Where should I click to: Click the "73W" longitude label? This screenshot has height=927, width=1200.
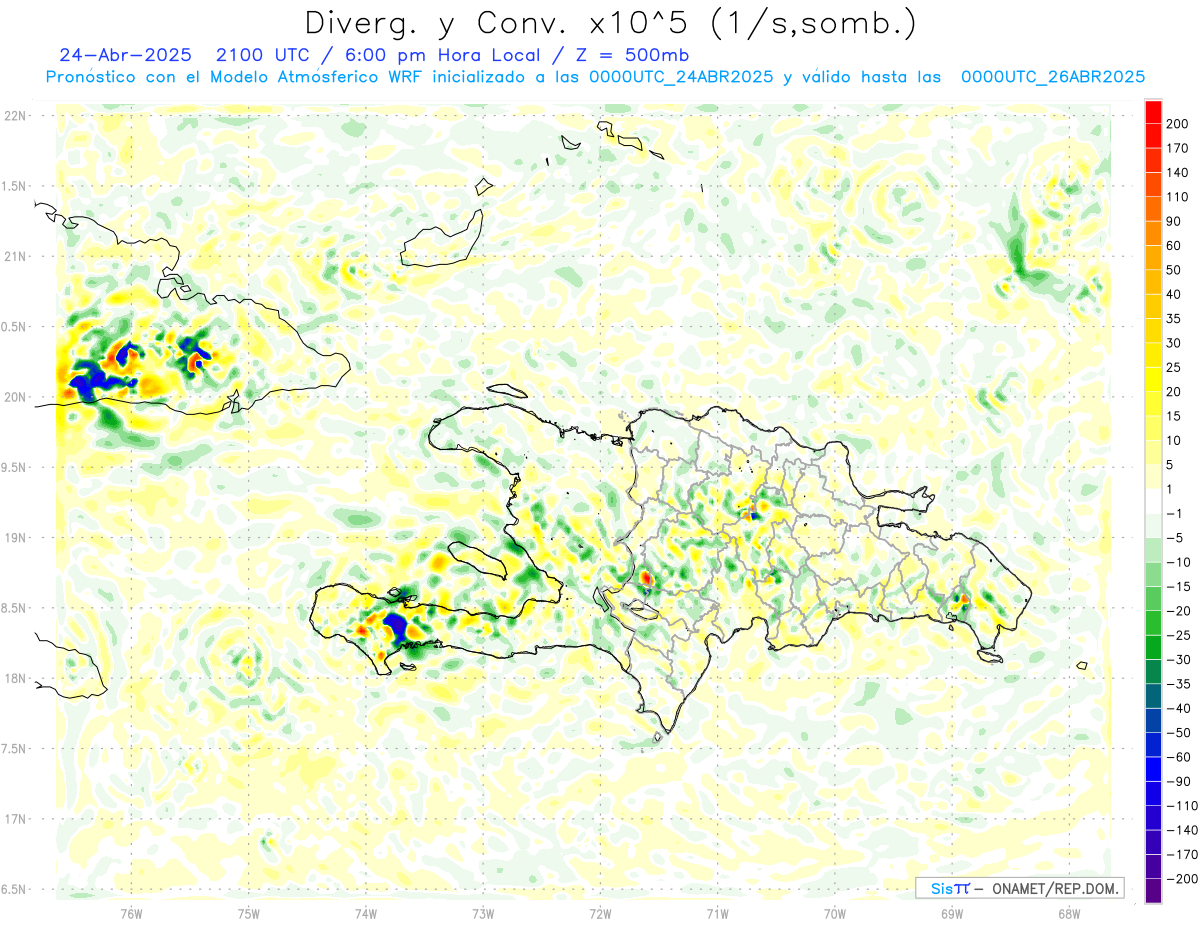483,913
